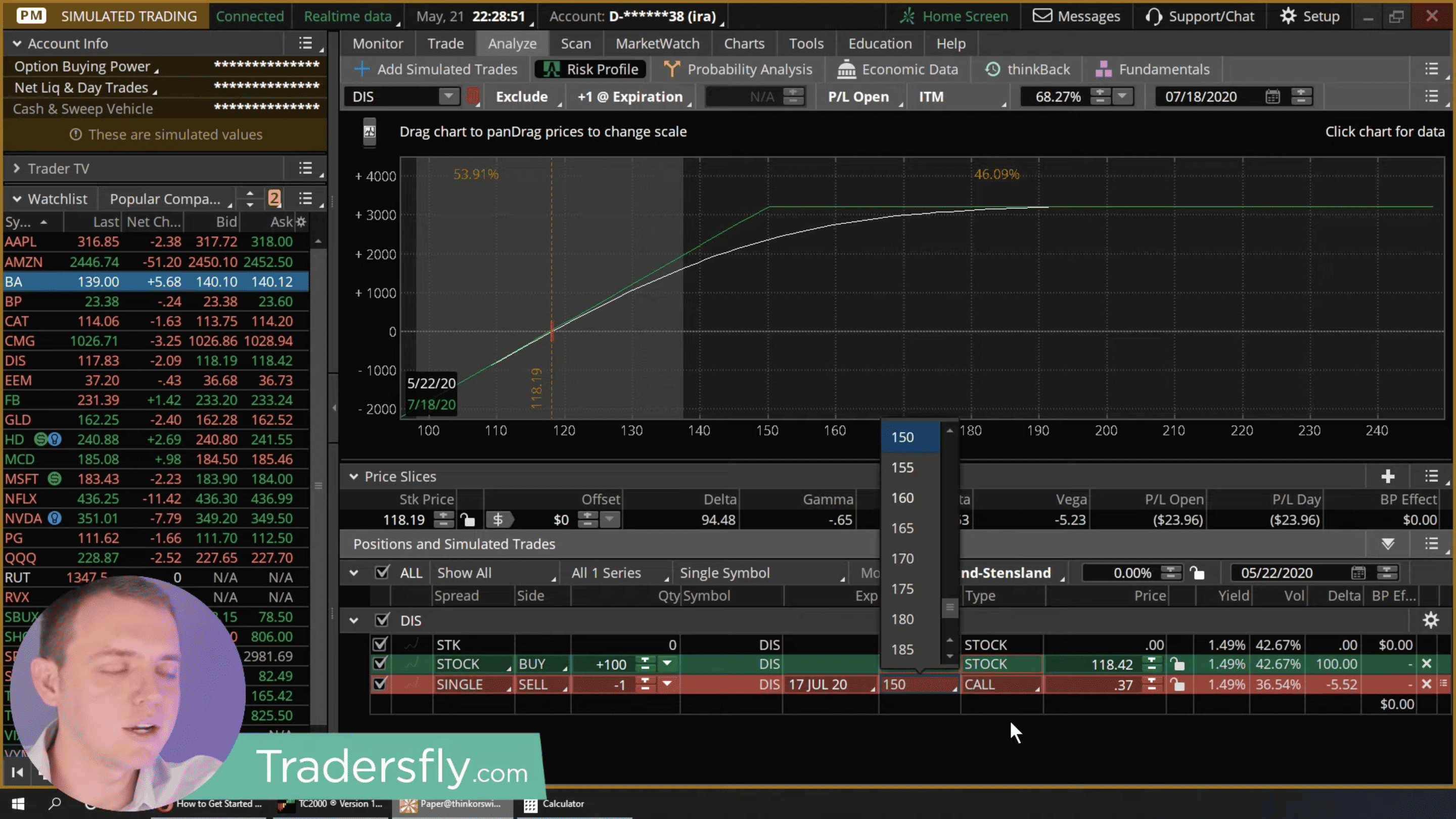Uncheck the STK row checkbox

click(x=380, y=645)
